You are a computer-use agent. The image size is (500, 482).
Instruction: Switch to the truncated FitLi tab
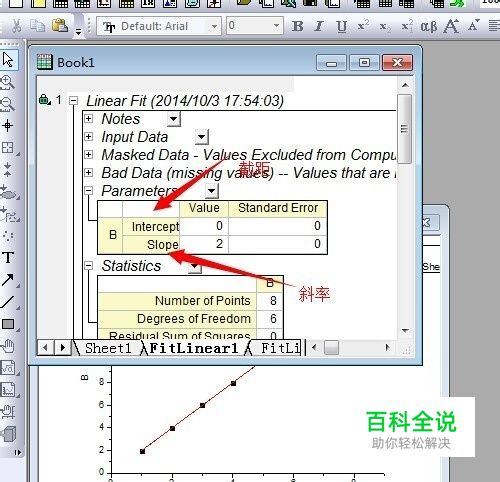point(279,348)
